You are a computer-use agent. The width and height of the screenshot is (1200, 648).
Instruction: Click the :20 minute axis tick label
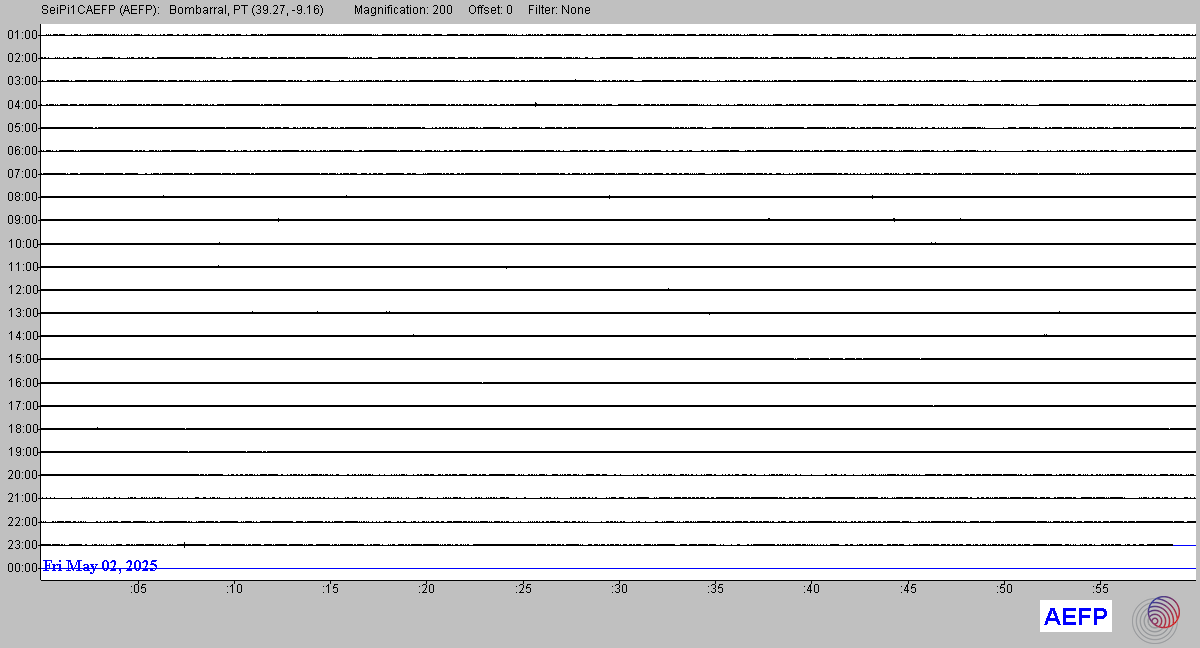coord(427,590)
